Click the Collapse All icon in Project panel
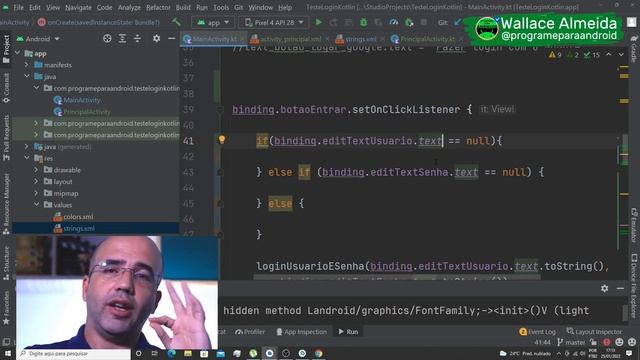This screenshot has width=640, height=360. (x=138, y=39)
